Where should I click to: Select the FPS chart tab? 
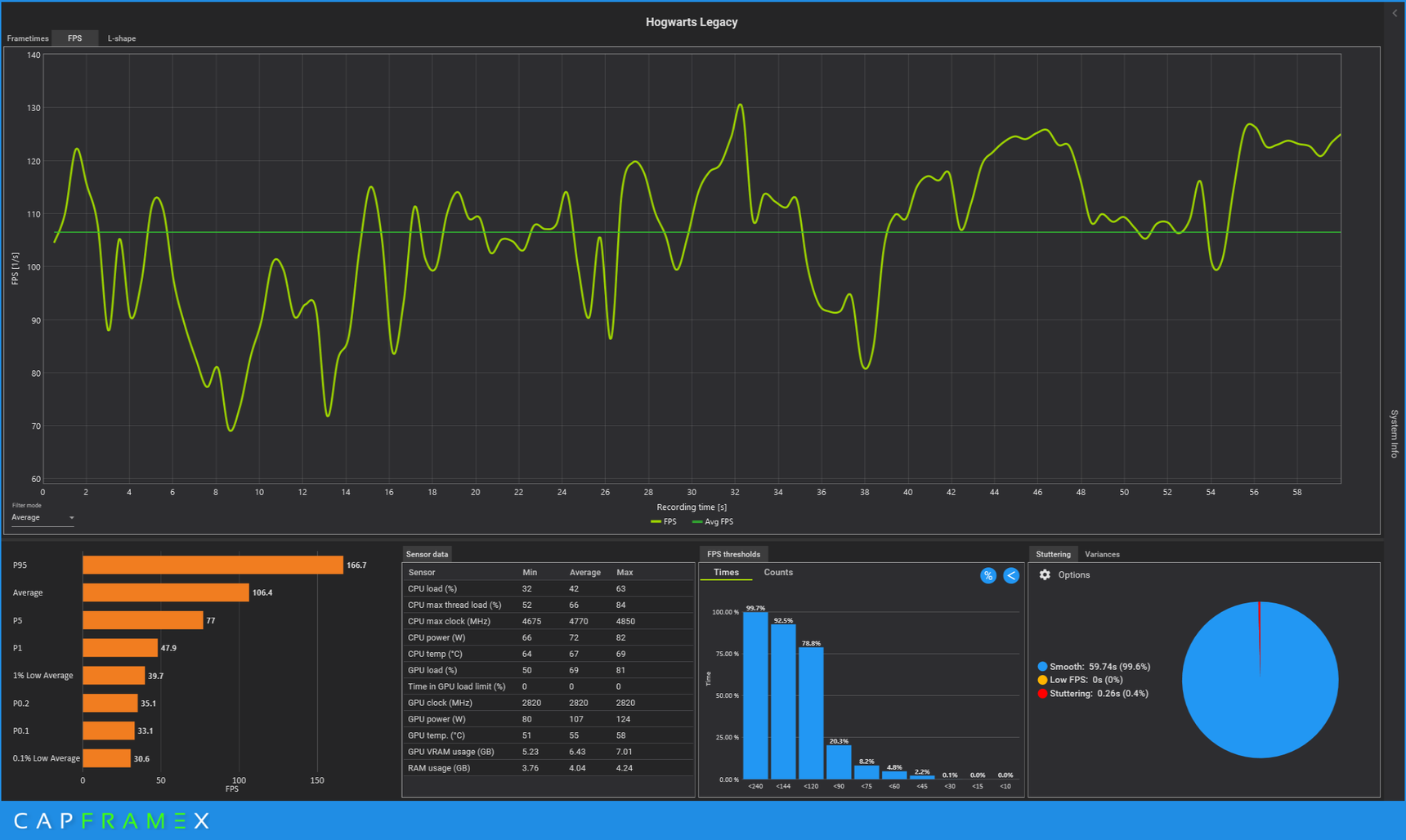click(74, 38)
